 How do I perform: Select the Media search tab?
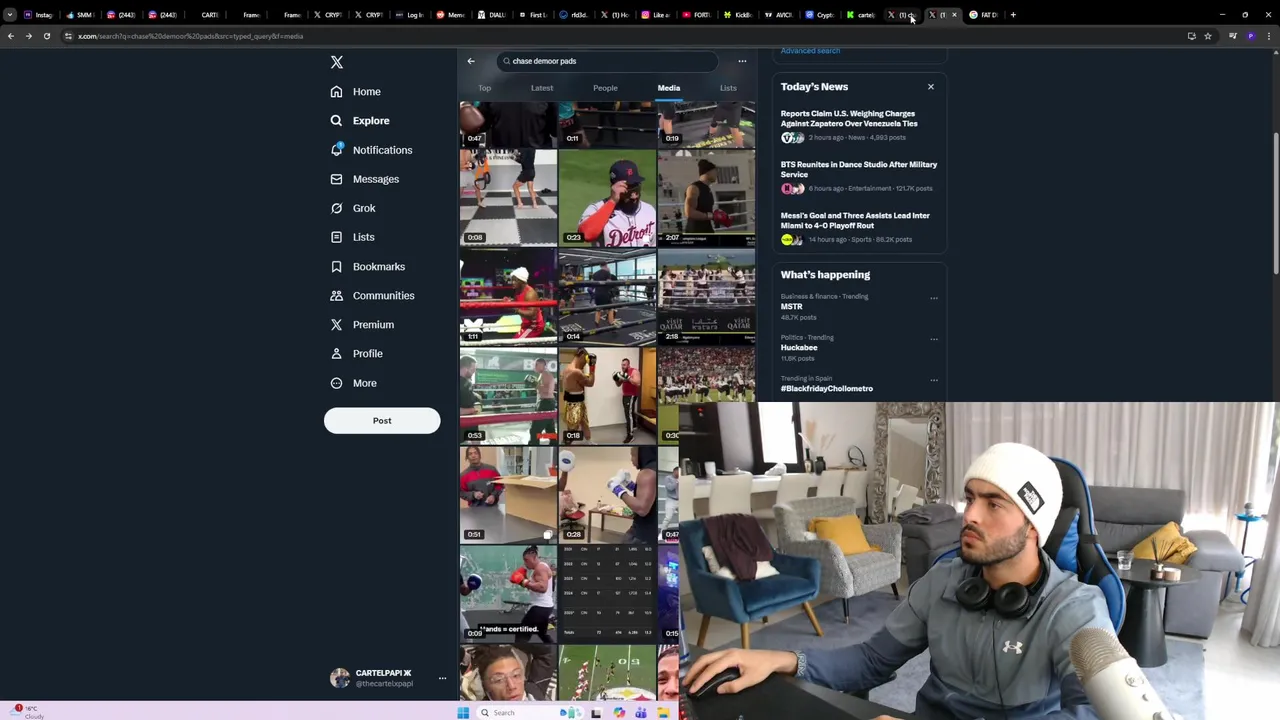(x=669, y=88)
